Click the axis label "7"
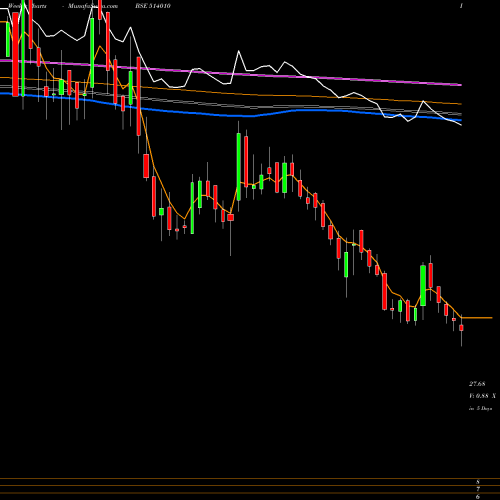500x500 pixels. (x=478, y=489)
